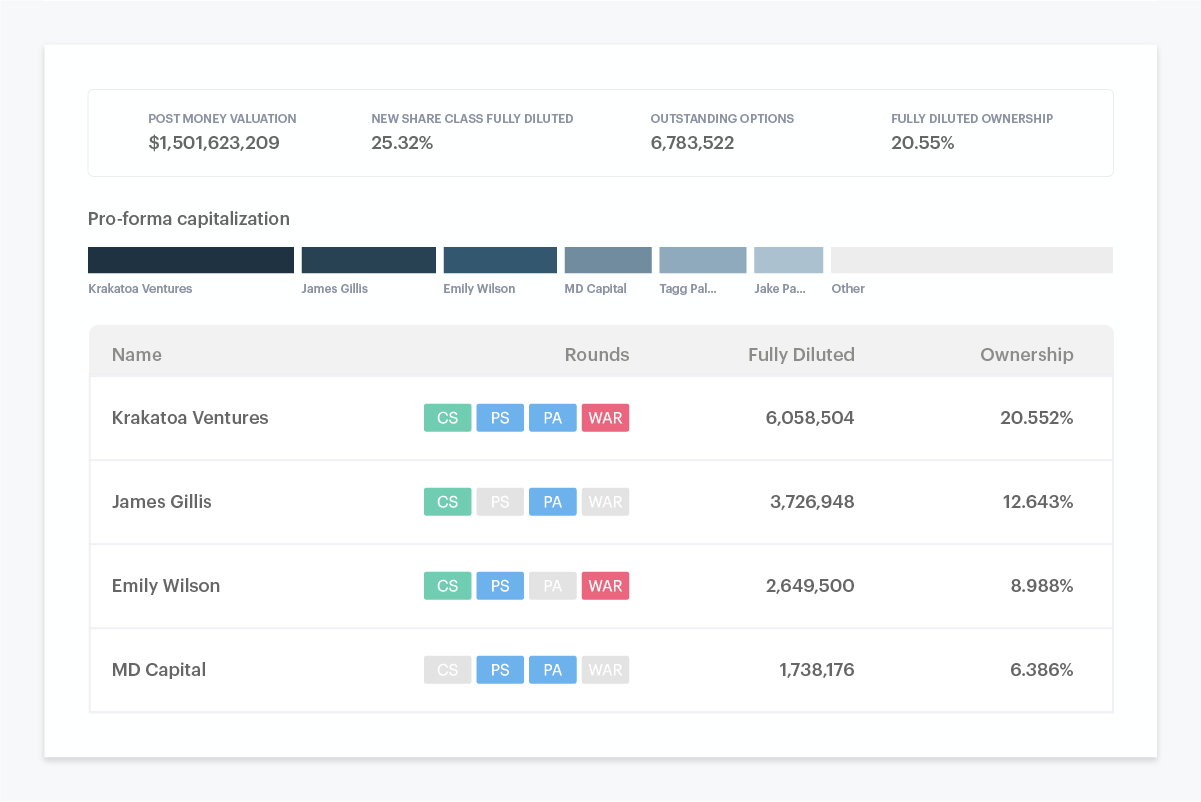This screenshot has height=802, width=1201.
Task: Select the Pro-forma capitalization section title
Action: point(189,219)
